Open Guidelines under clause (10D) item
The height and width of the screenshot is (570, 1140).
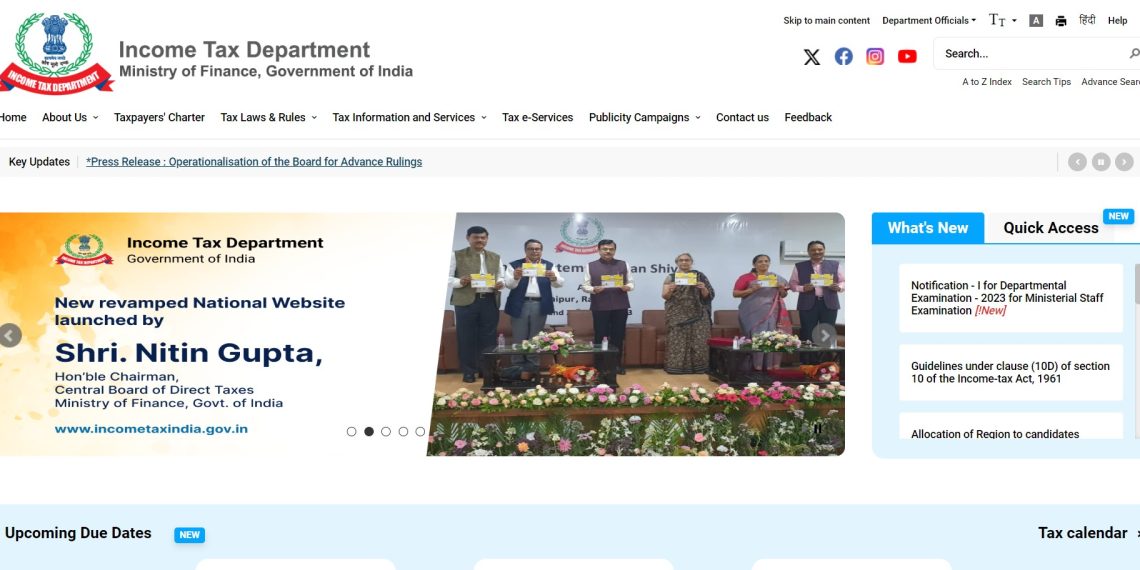(1011, 372)
